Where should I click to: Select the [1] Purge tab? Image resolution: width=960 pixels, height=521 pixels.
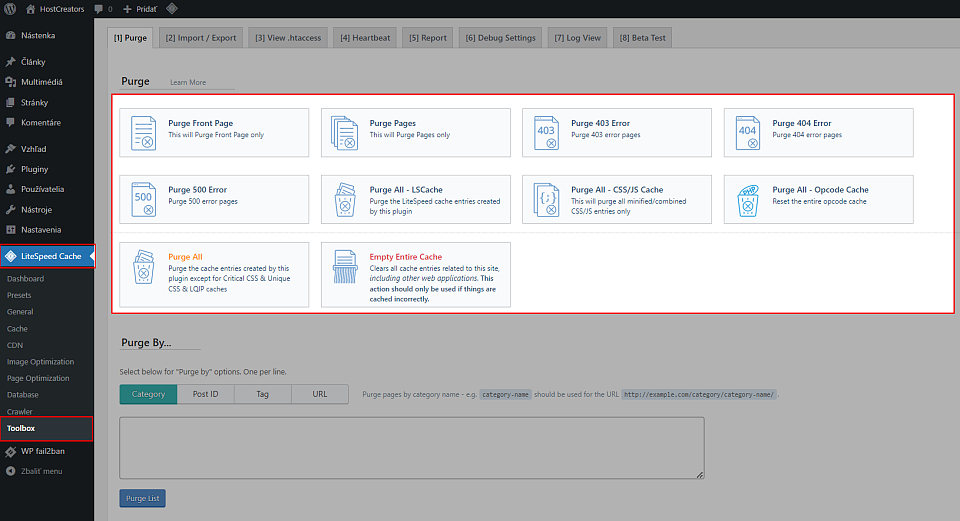point(130,37)
